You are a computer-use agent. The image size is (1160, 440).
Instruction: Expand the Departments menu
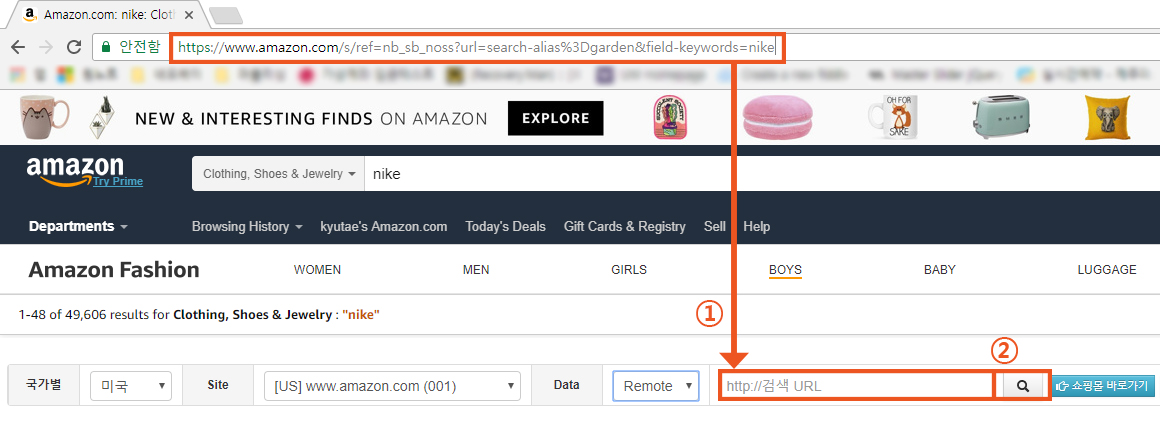tap(78, 226)
